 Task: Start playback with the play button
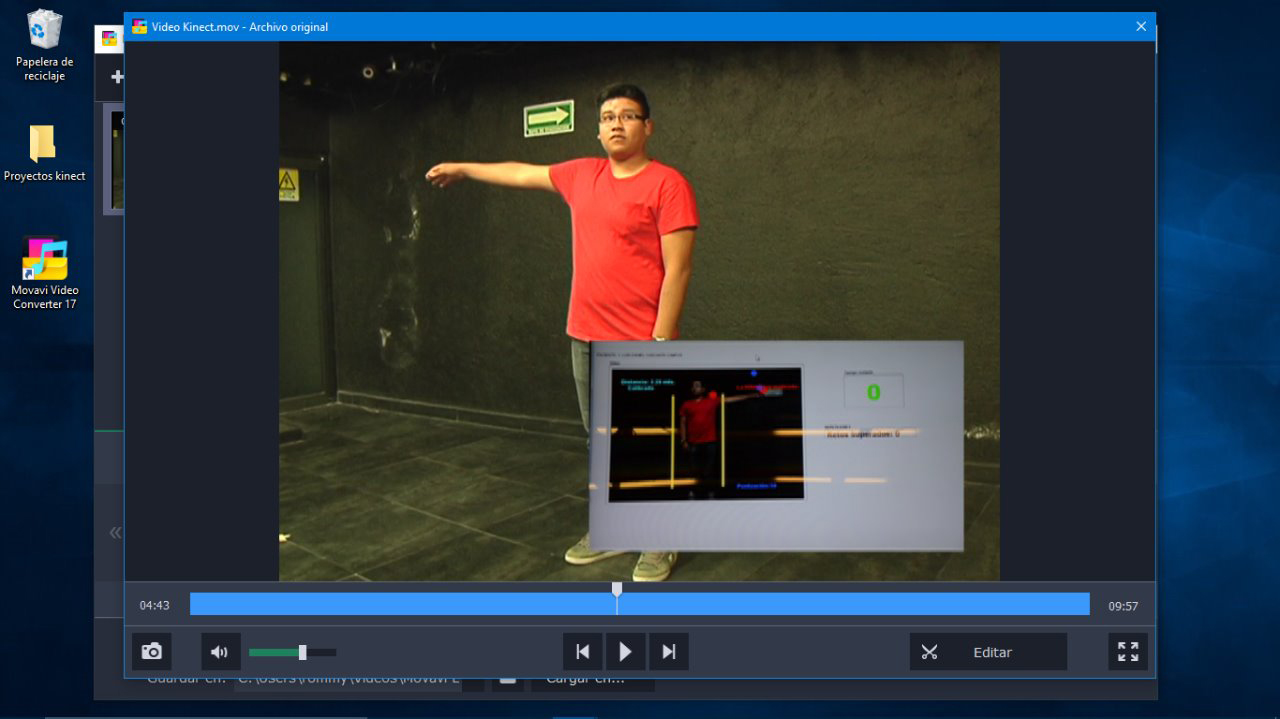pyautogui.click(x=625, y=652)
